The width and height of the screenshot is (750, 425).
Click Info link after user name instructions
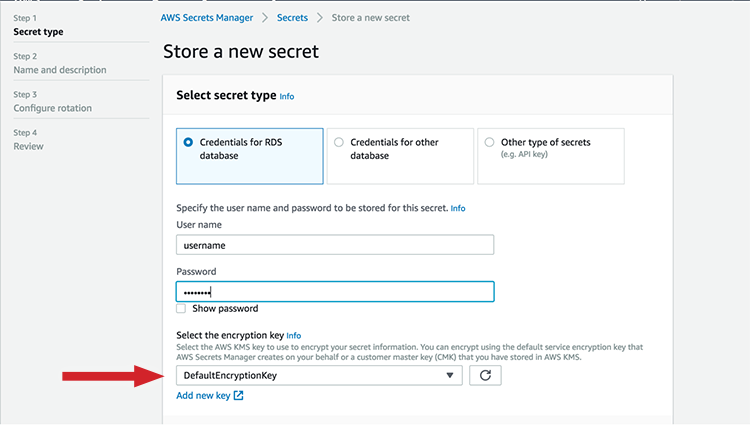pyautogui.click(x=458, y=208)
